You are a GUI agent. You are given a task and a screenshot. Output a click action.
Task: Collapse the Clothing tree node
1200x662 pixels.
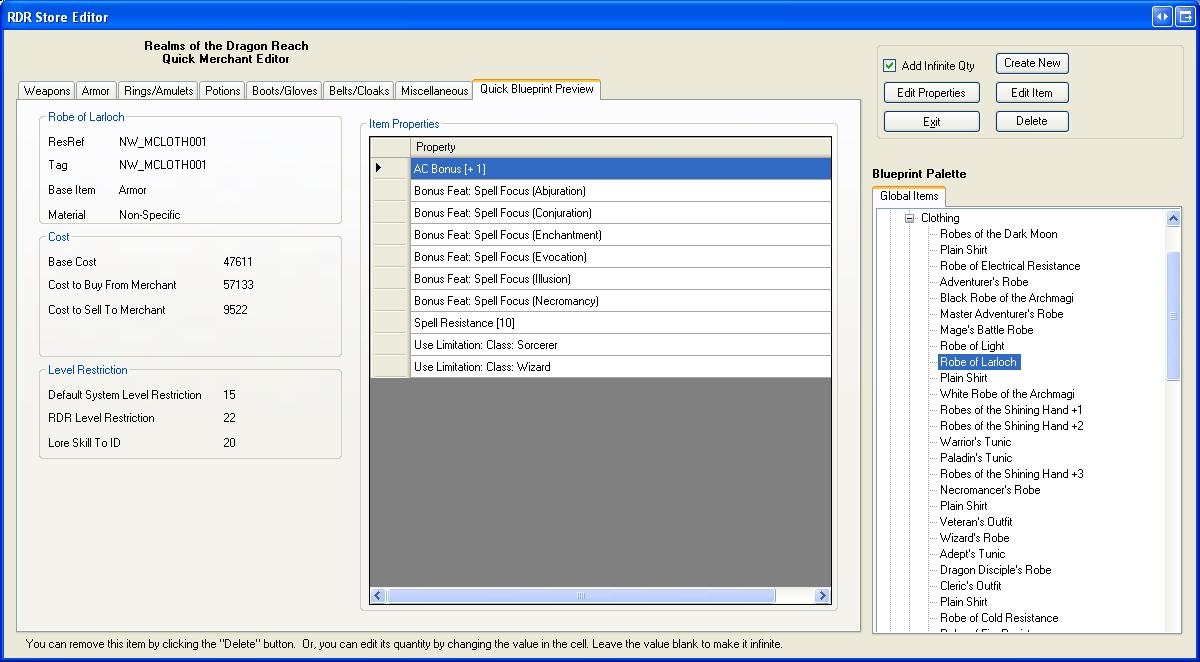tap(910, 218)
